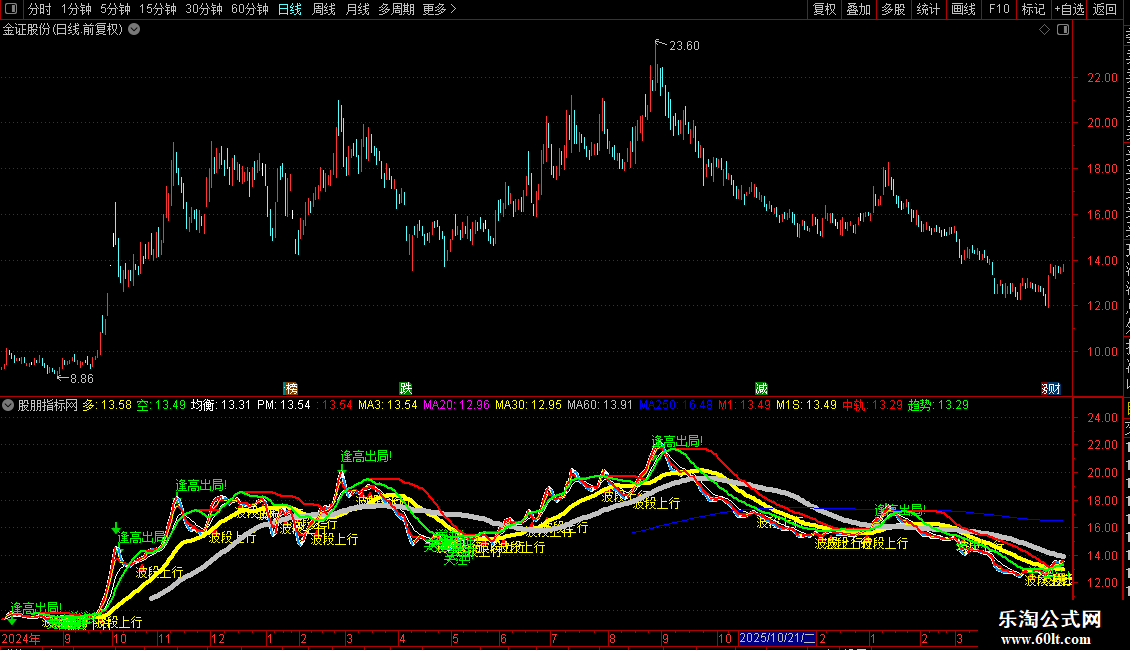Click the 趋势: 13.29 indicator value
Viewport: 1130px width, 650px height.
click(938, 405)
